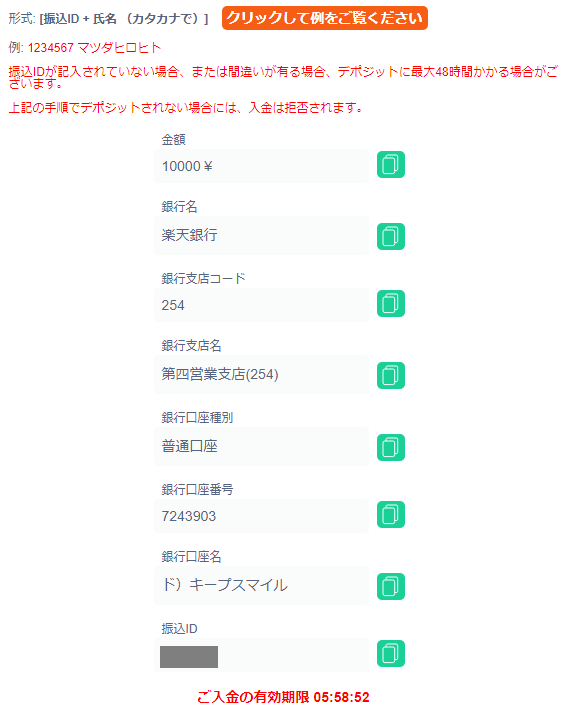
Task: Click the 10000 ¥ amount field
Action: (261, 166)
